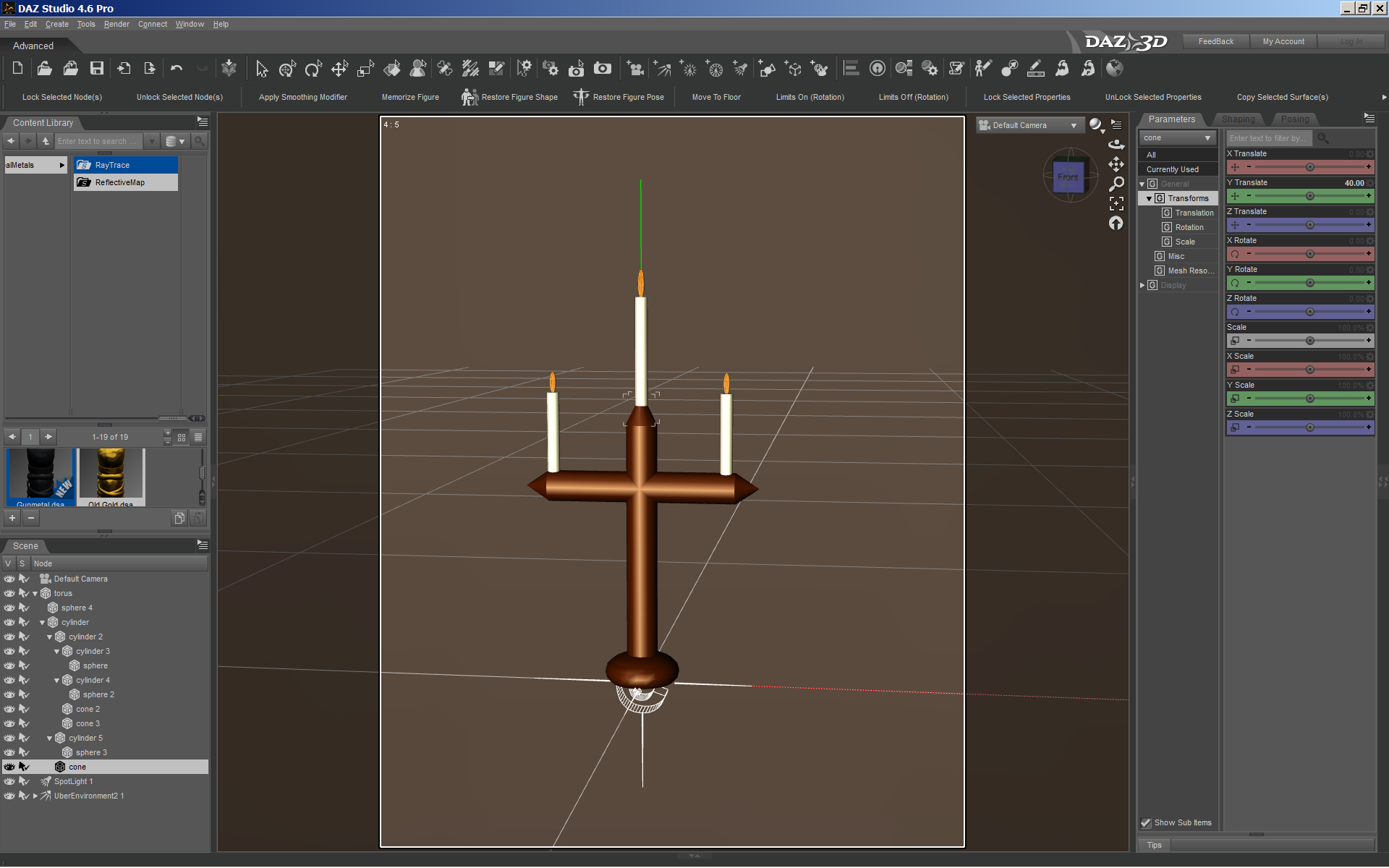Click the Undo arrow icon

tap(176, 69)
